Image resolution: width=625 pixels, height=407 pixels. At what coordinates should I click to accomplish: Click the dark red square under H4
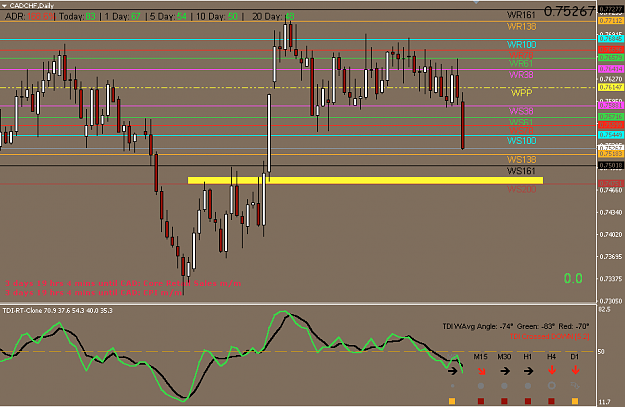551,401
